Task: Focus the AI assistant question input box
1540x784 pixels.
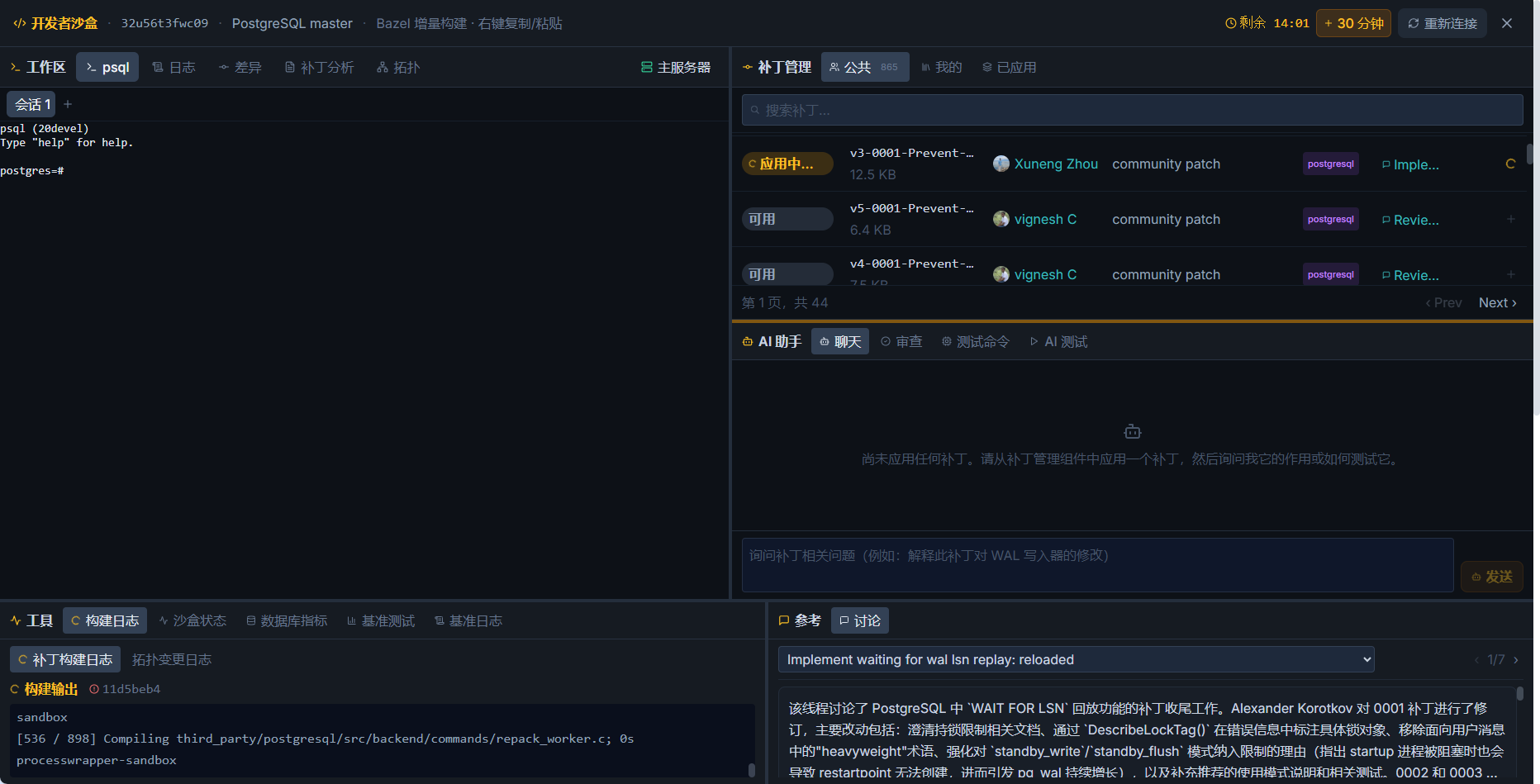Action: pos(1097,565)
